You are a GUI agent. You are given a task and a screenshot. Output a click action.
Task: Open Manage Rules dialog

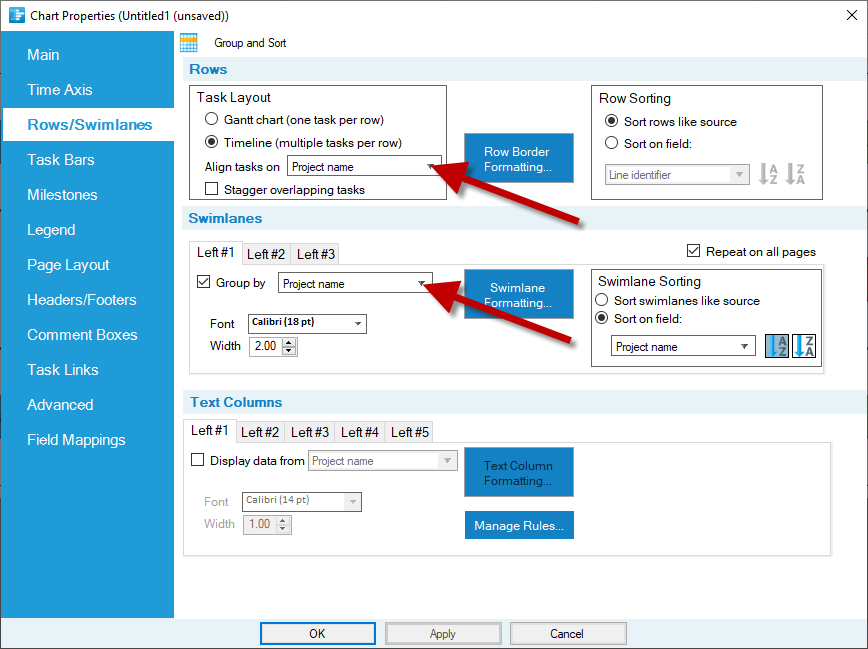point(519,525)
